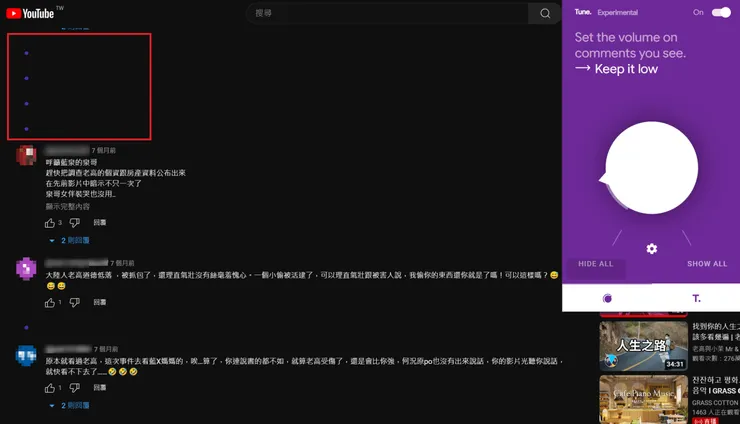Switch off the Tune On toggle
The height and width of the screenshot is (424, 740).
click(721, 12)
